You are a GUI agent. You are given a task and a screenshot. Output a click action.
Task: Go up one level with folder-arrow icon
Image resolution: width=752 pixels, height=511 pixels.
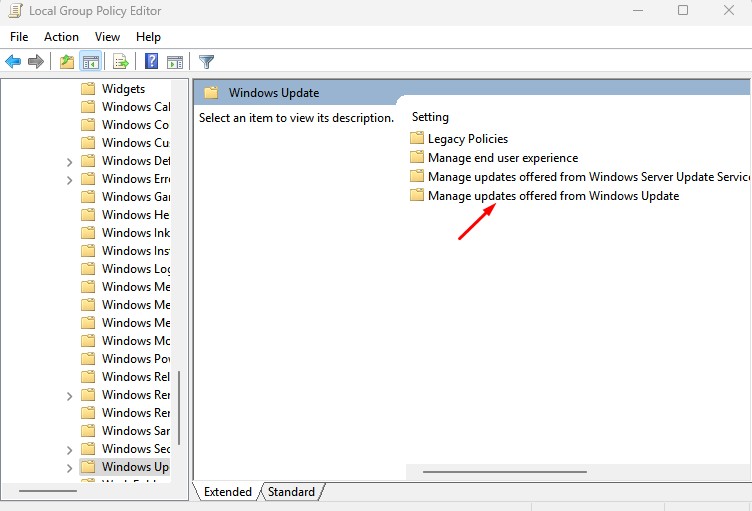tap(67, 61)
